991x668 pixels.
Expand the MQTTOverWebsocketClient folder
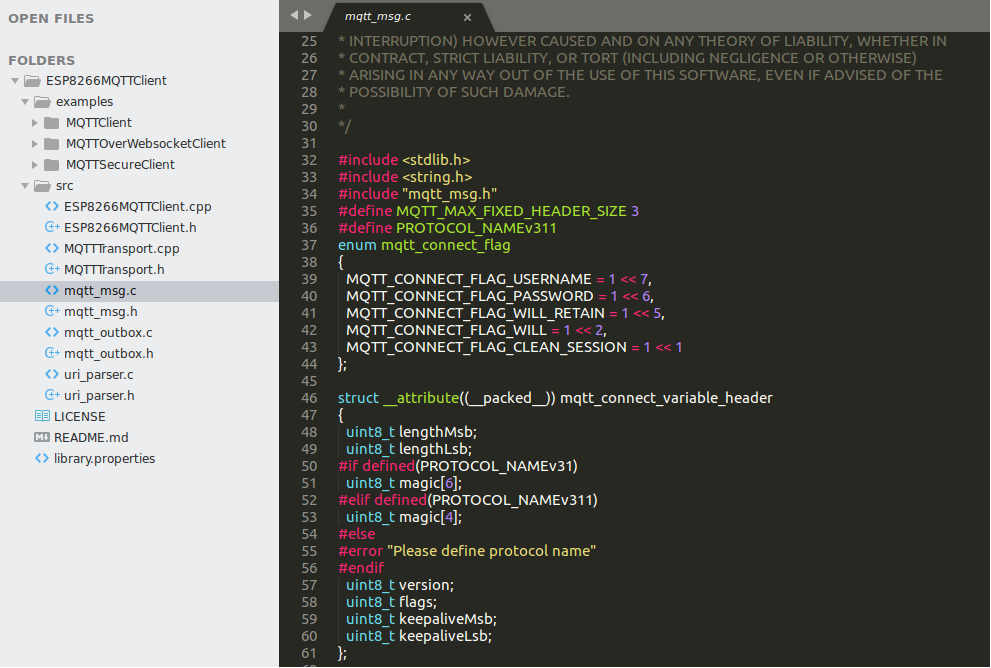[35, 143]
